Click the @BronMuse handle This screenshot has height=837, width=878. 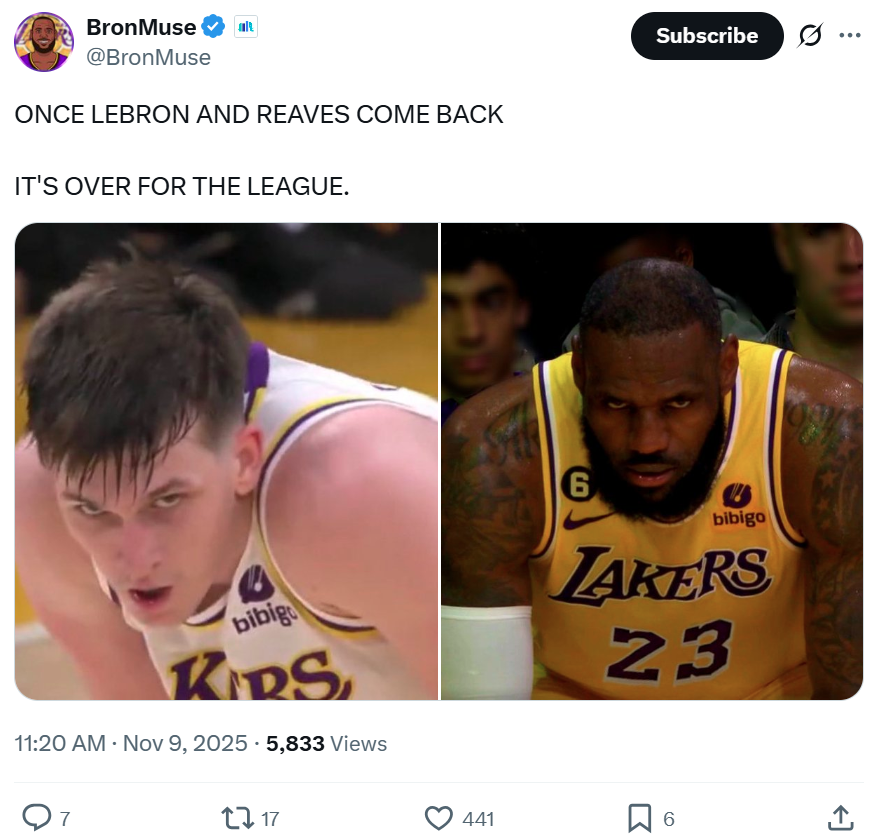coord(149,57)
